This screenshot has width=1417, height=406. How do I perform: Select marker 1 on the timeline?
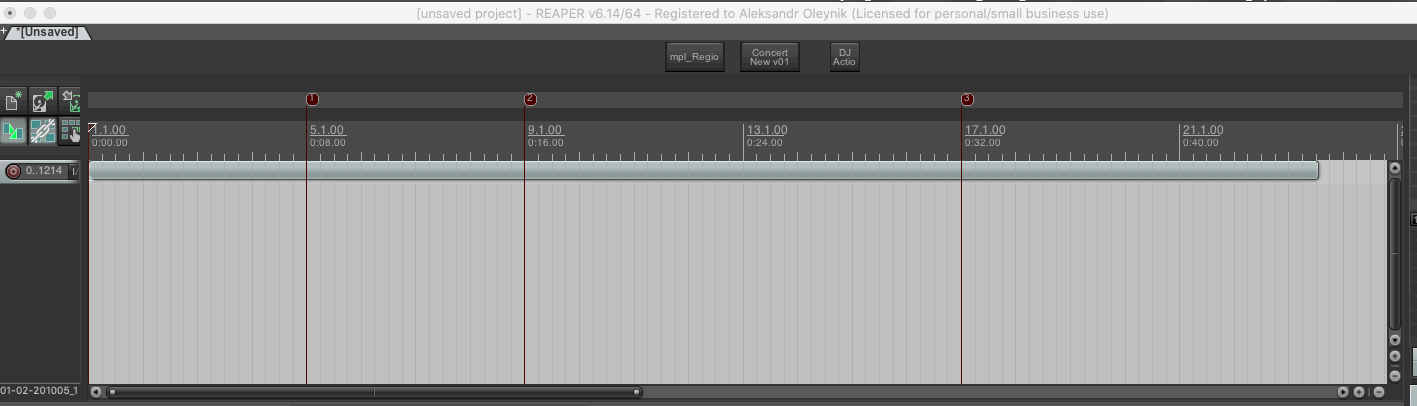312,99
